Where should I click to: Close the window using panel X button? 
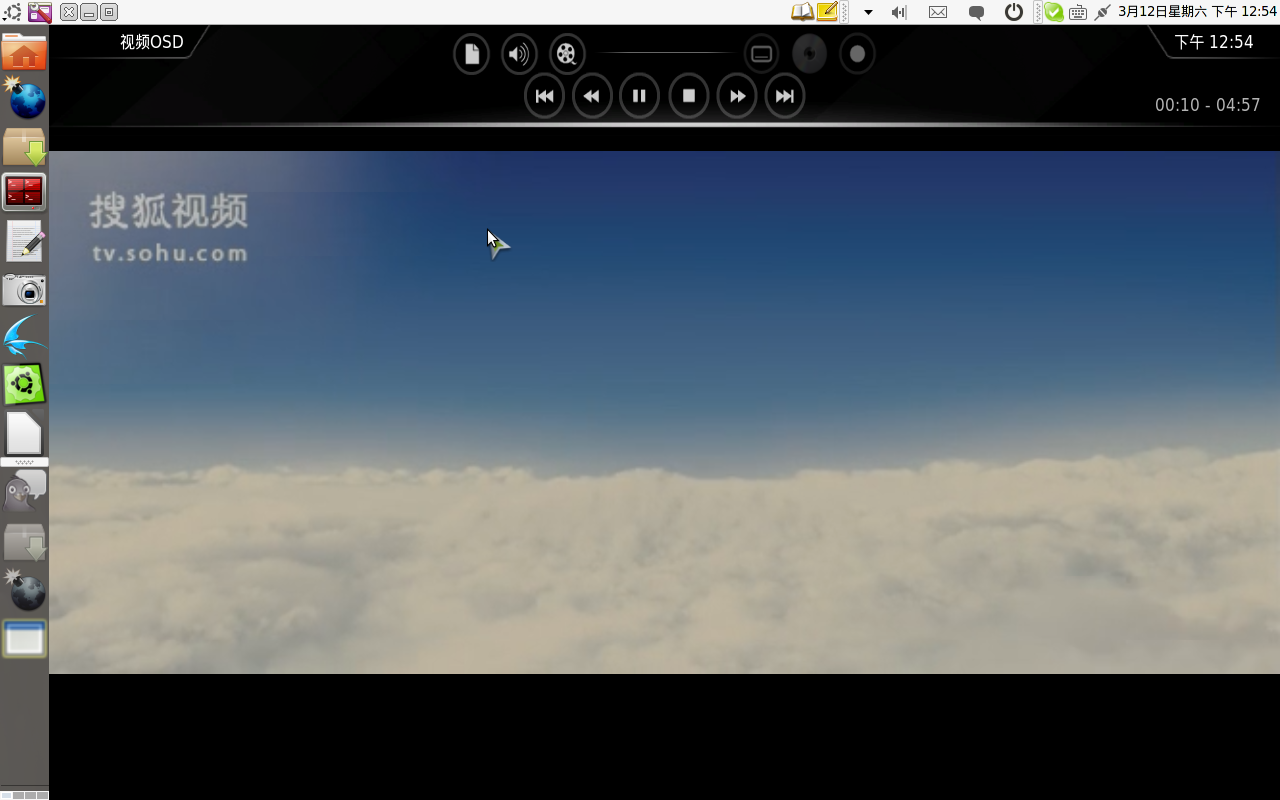click(x=68, y=12)
